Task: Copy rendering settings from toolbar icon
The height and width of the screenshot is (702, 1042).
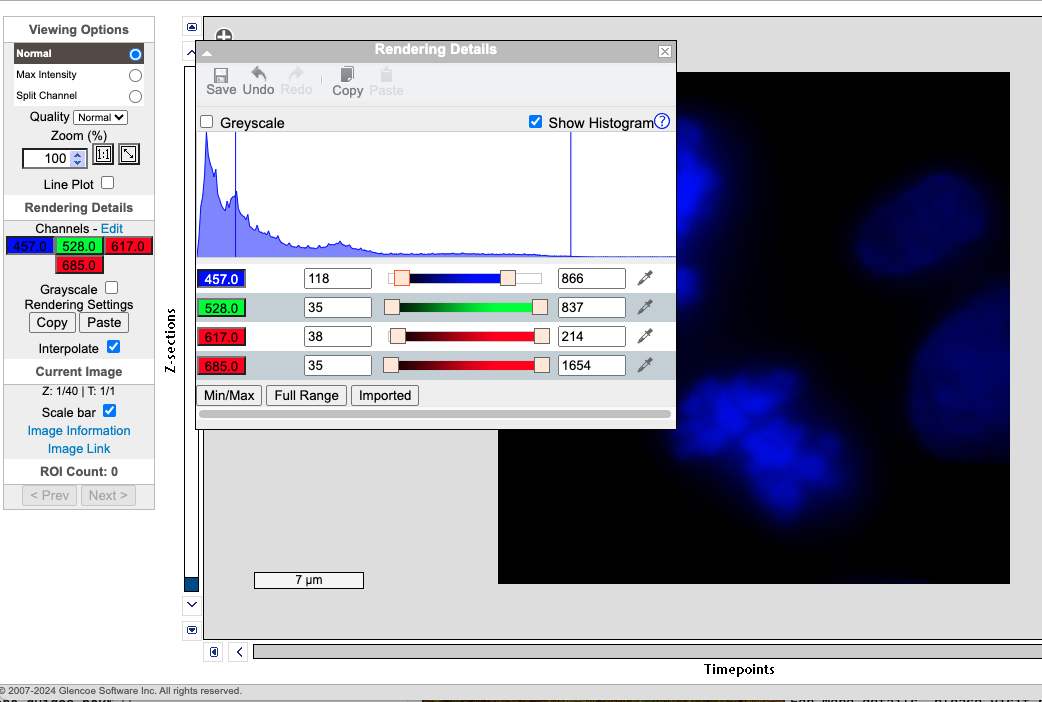Action: (347, 82)
